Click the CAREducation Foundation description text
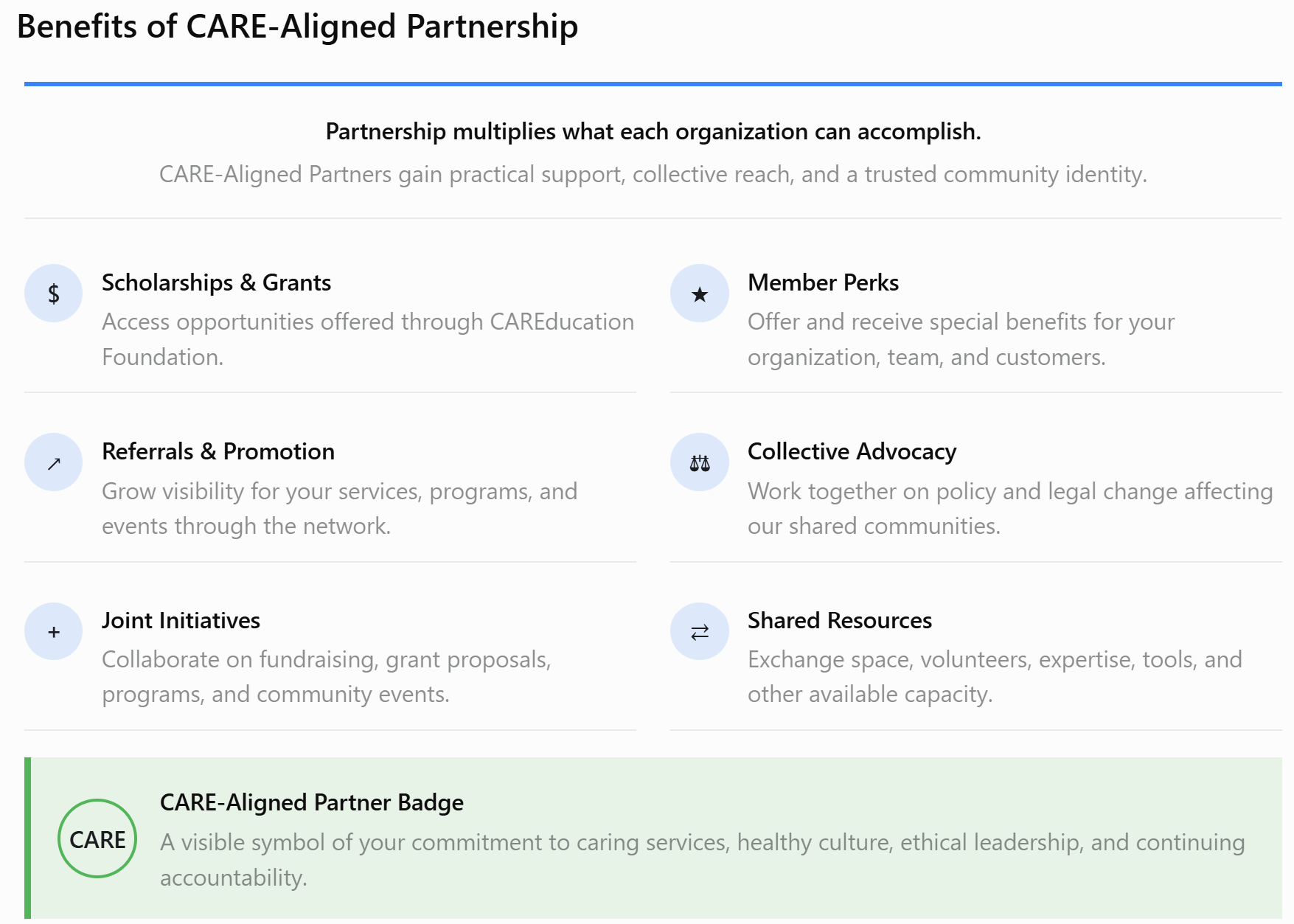The width and height of the screenshot is (1294, 924). tap(368, 339)
